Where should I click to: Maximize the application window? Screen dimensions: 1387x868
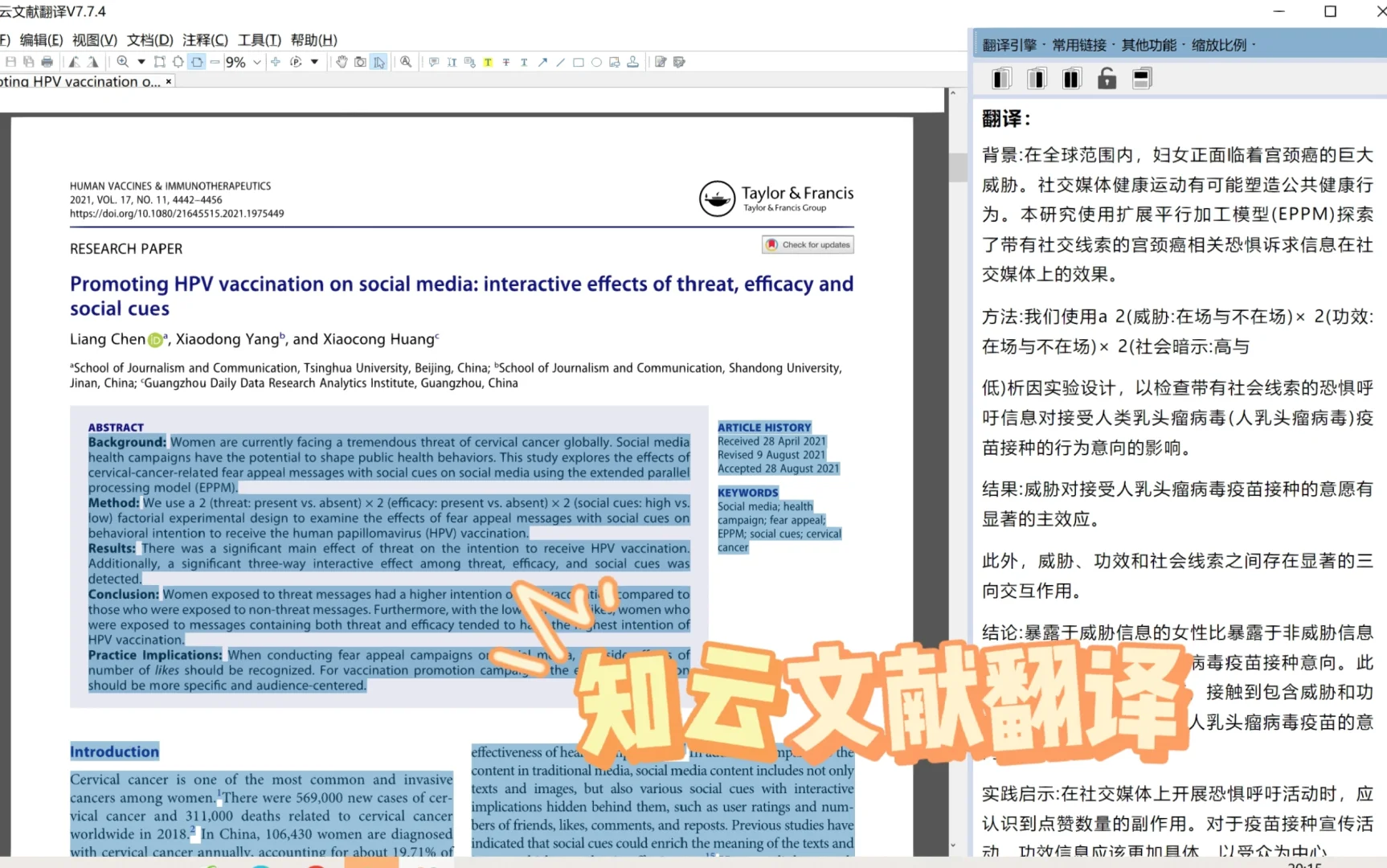[x=1331, y=11]
